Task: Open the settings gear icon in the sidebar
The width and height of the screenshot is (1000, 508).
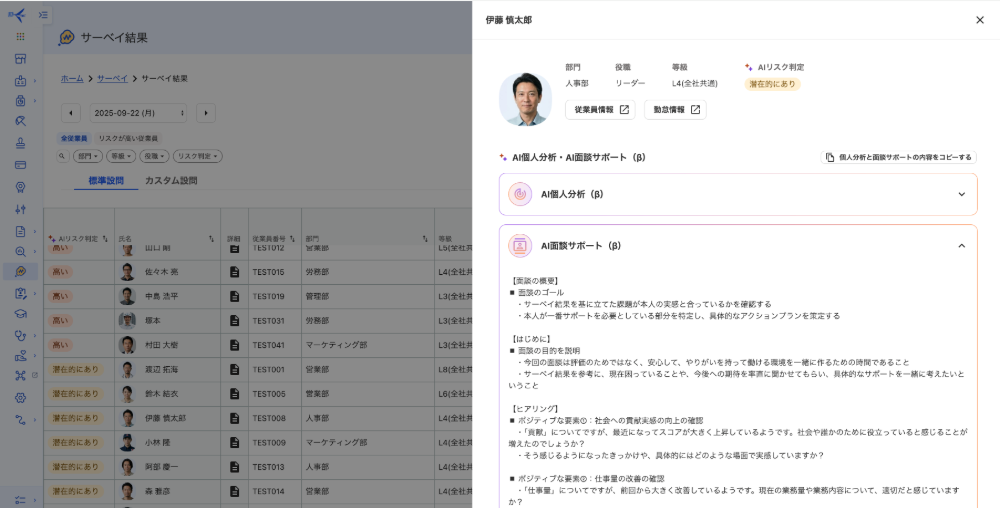Action: (x=20, y=398)
